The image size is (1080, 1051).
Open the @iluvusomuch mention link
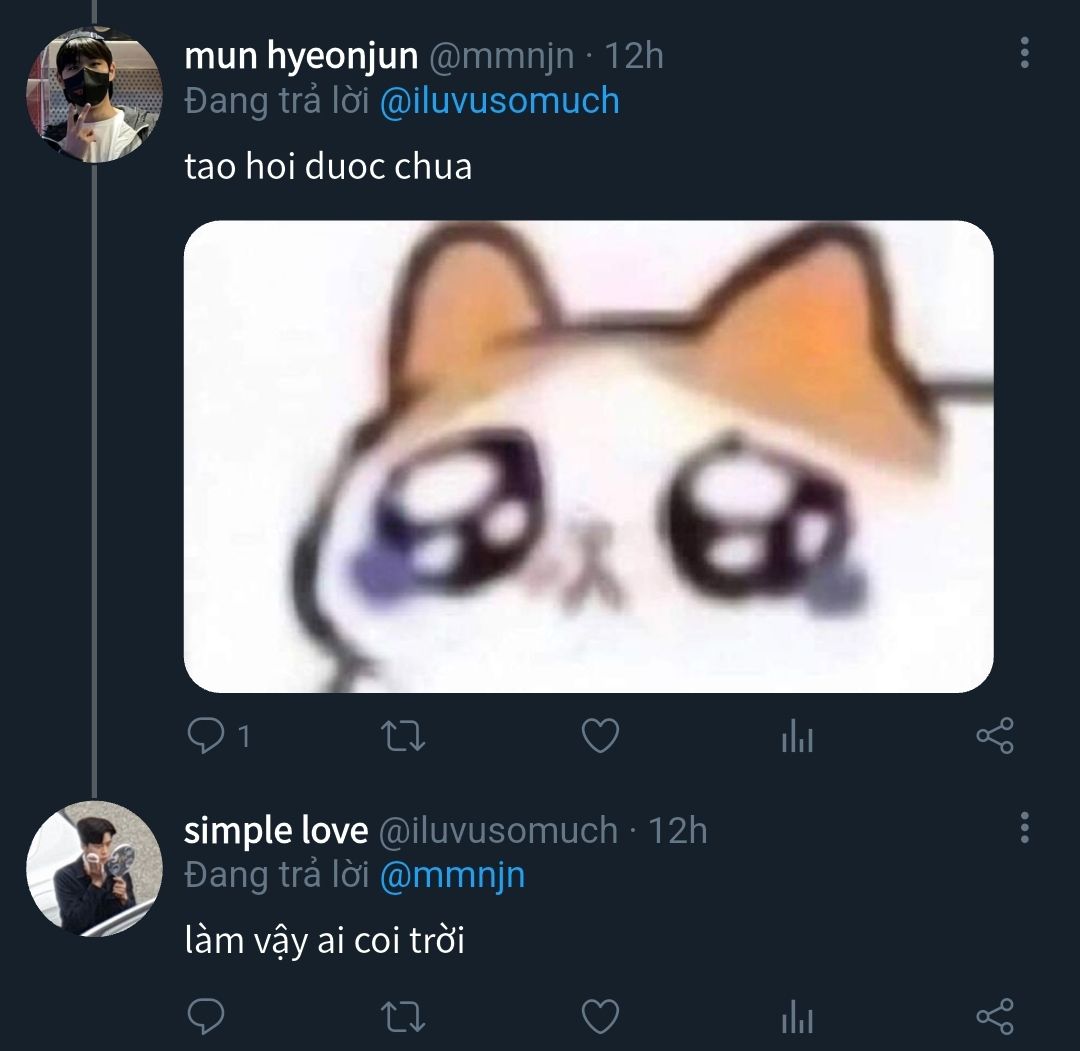(x=499, y=101)
